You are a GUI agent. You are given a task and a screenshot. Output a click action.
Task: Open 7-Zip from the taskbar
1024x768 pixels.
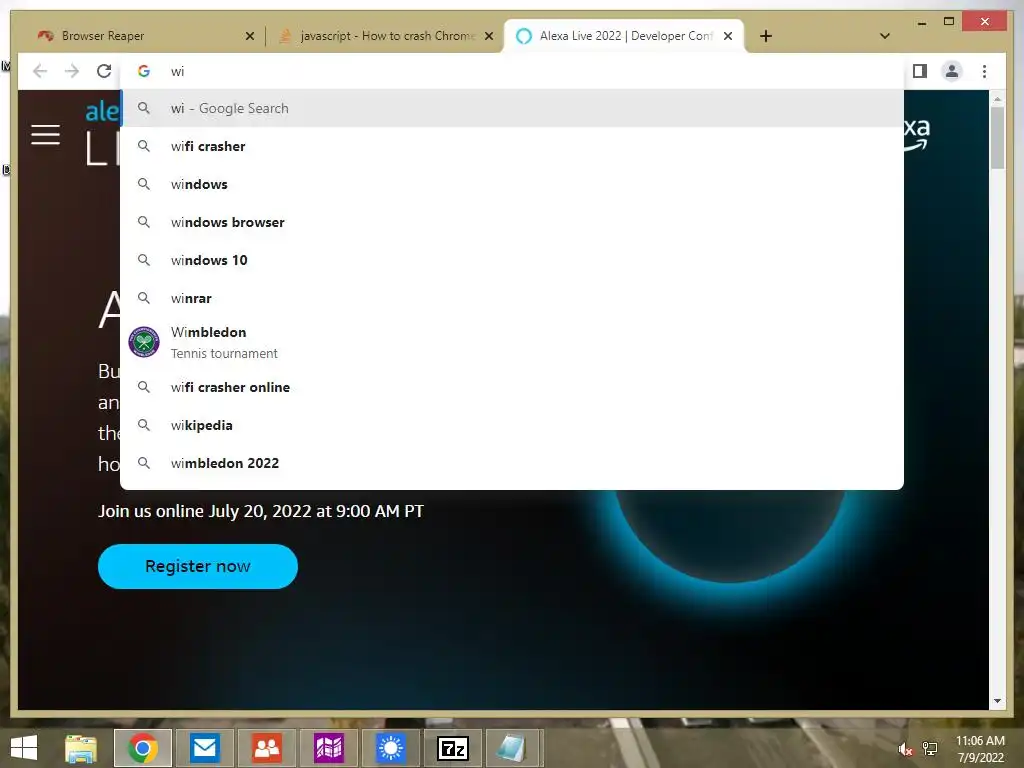(453, 748)
